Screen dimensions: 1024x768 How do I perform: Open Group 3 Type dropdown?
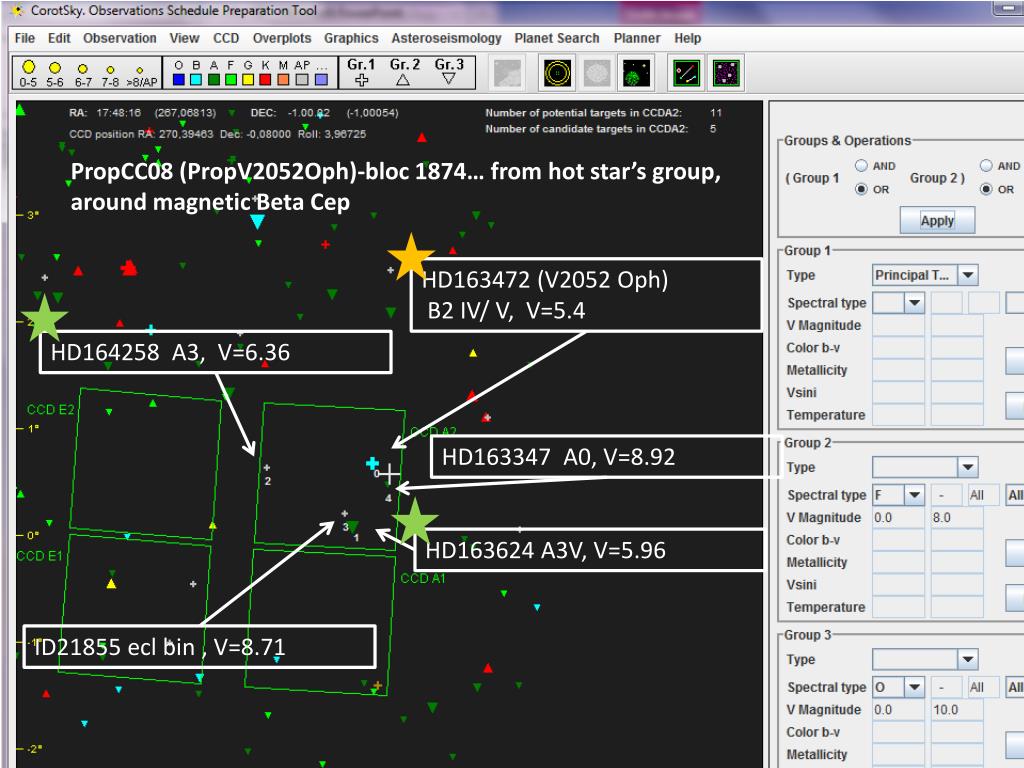point(968,659)
